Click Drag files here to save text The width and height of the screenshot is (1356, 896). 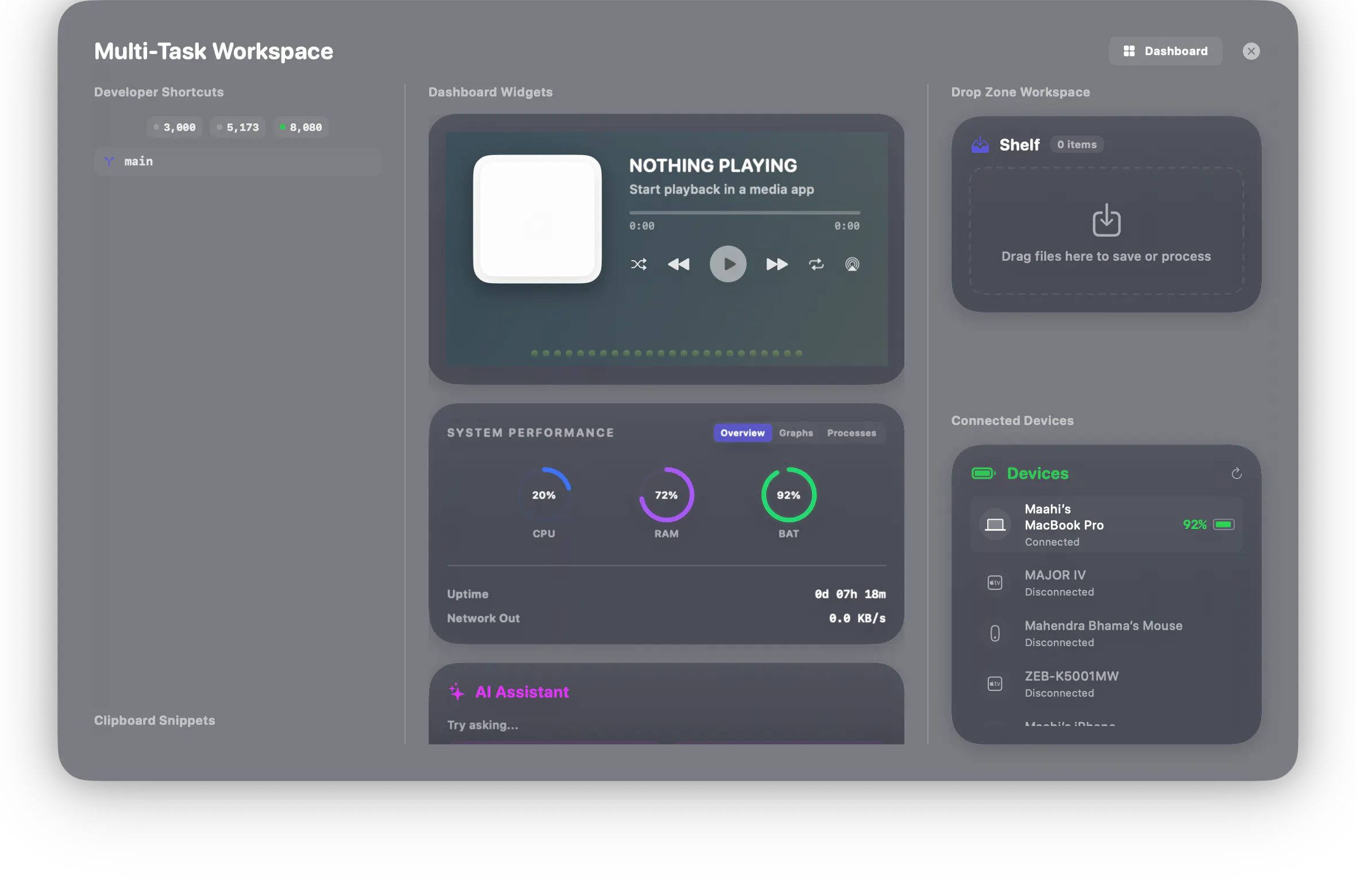(1106, 256)
